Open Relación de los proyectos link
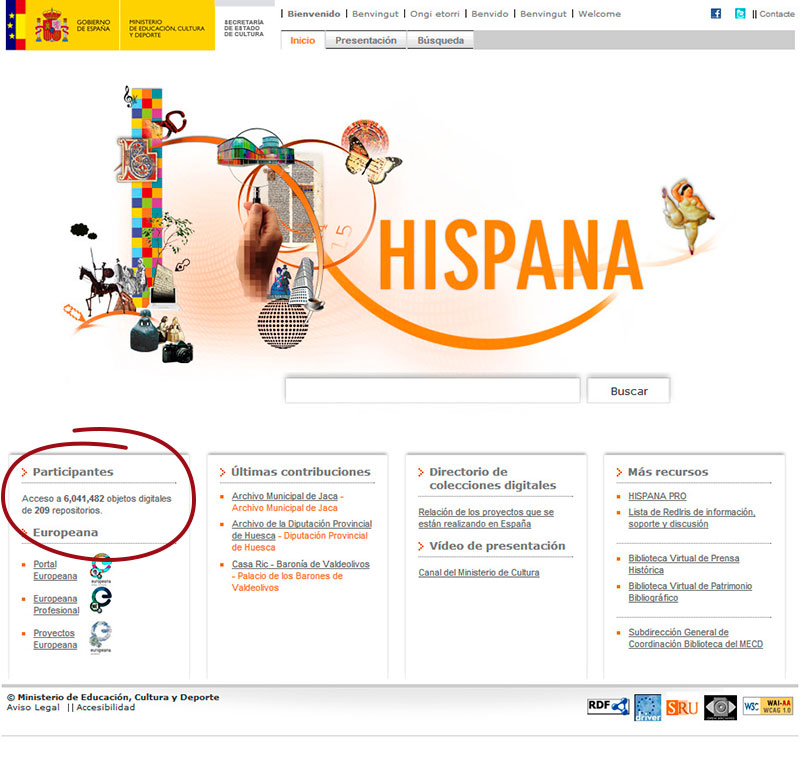This screenshot has width=800, height=764. [486, 518]
